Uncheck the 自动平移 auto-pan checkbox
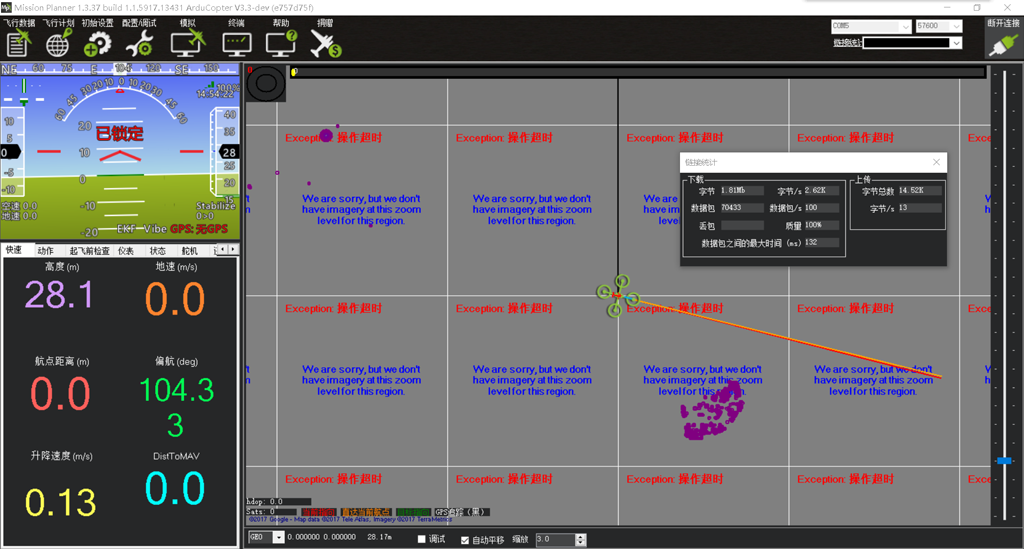Viewport: 1024px width, 549px height. 465,540
